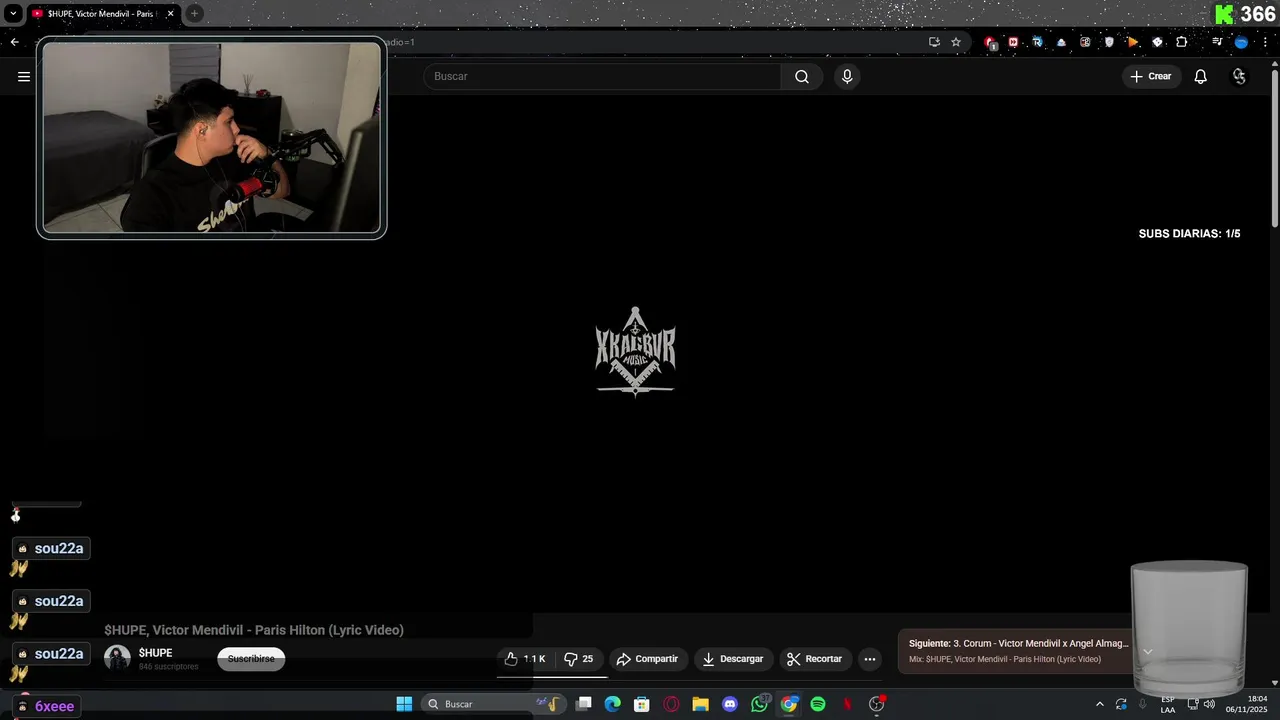Open the $HUPE channel avatar
The width and height of the screenshot is (1280, 720).
click(118, 658)
